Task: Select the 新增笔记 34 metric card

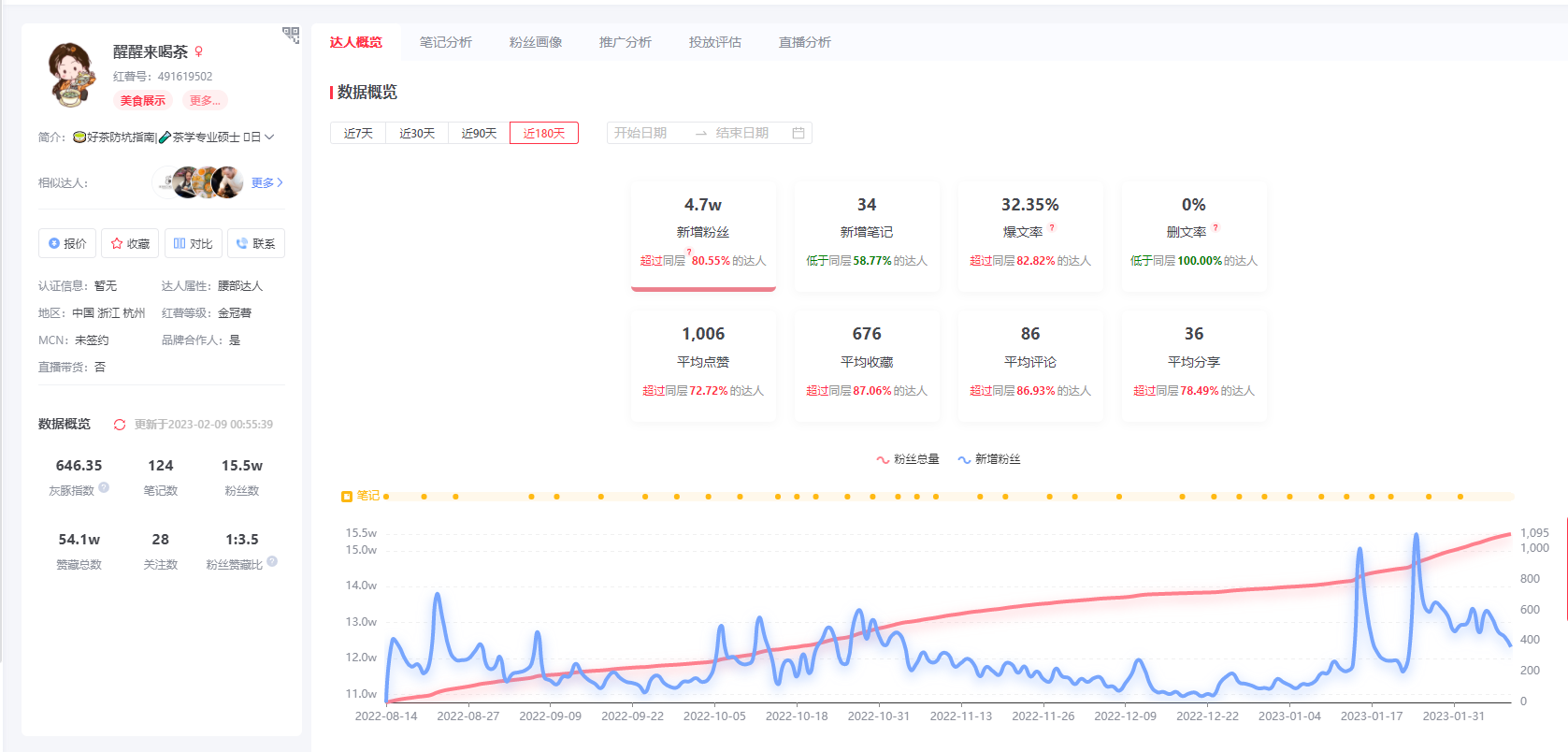Action: point(867,235)
